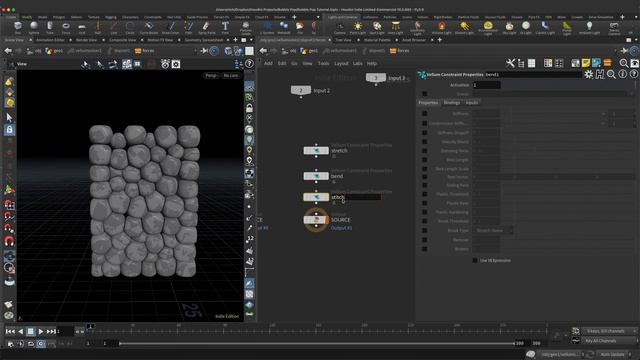Play the timeline forward
The height and width of the screenshot is (360, 640).
40,331
